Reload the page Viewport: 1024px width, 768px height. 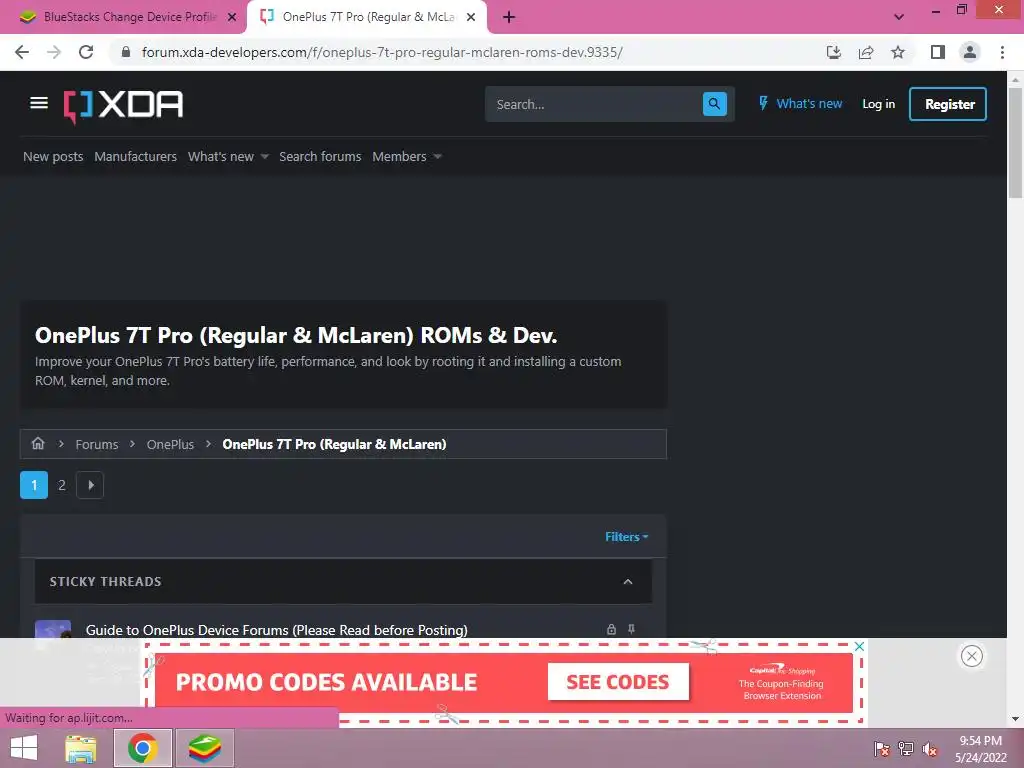pyautogui.click(x=86, y=52)
